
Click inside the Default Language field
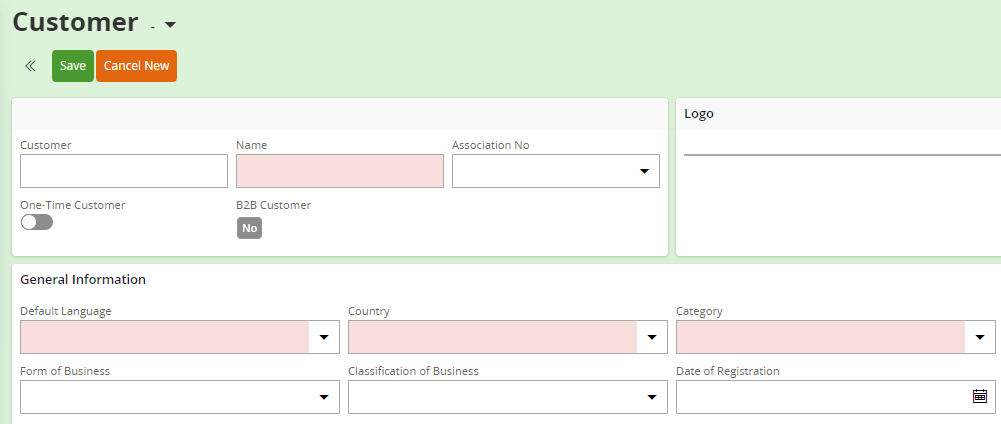(164, 338)
